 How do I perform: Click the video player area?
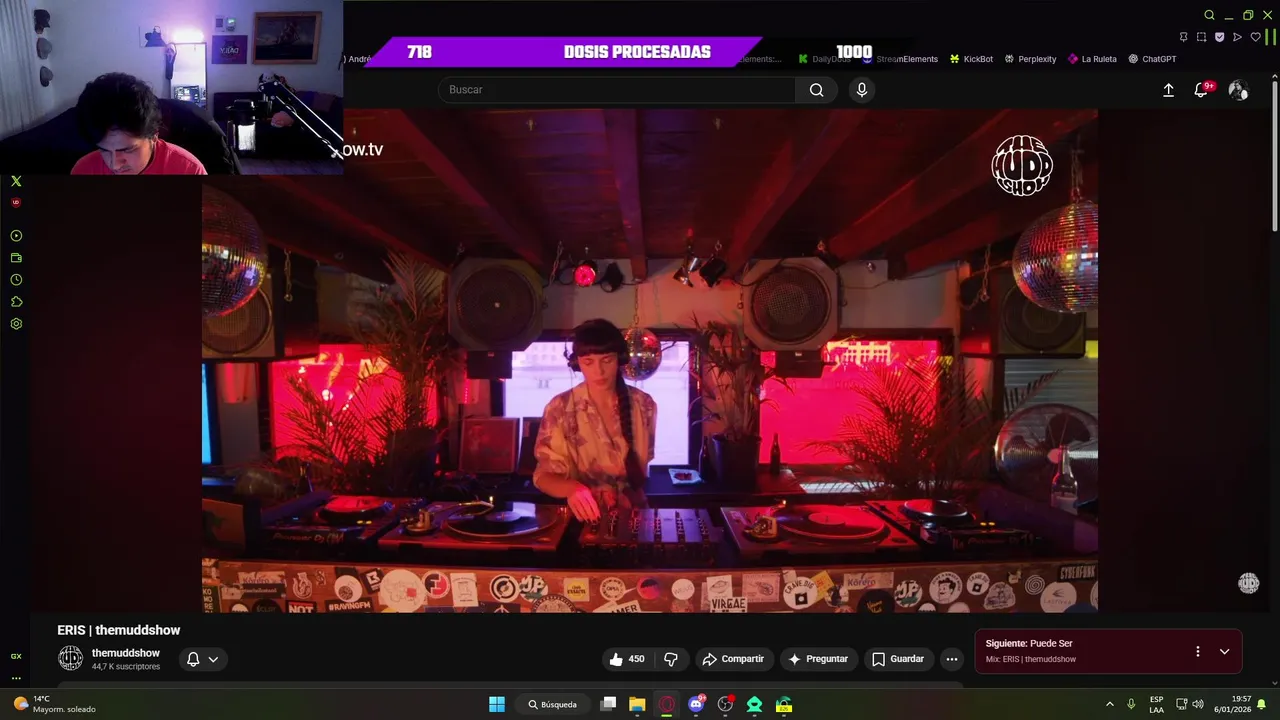coord(650,360)
